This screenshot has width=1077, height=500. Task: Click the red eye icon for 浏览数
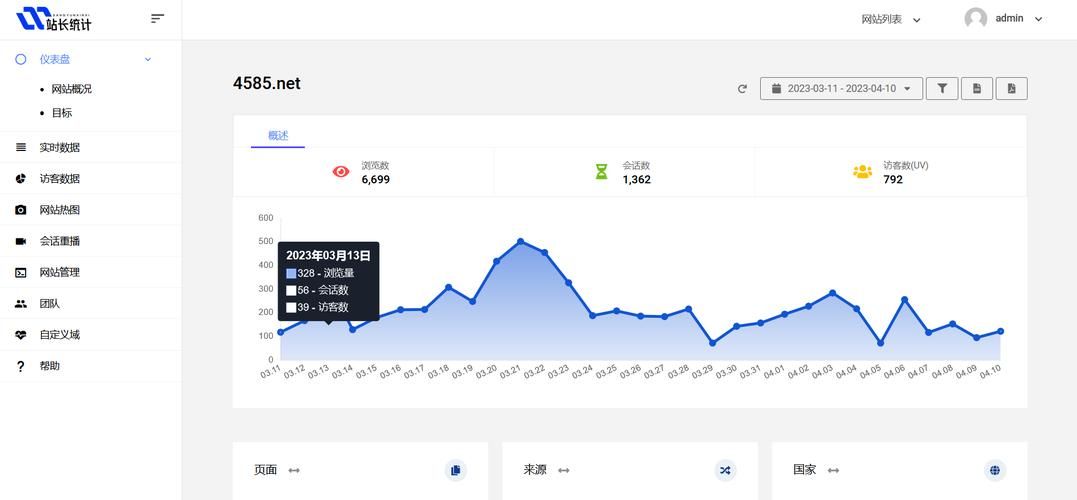pos(341,172)
